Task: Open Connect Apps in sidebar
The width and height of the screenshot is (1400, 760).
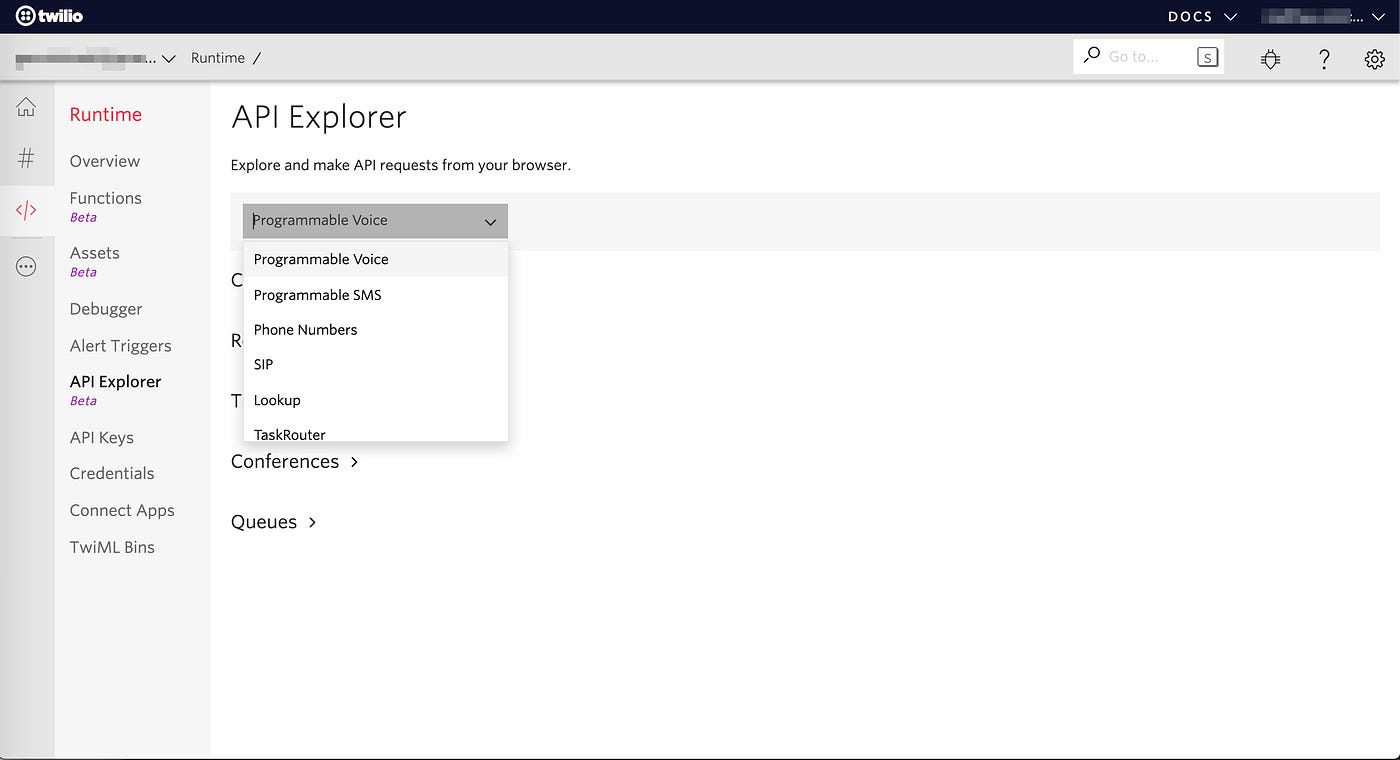Action: (122, 510)
